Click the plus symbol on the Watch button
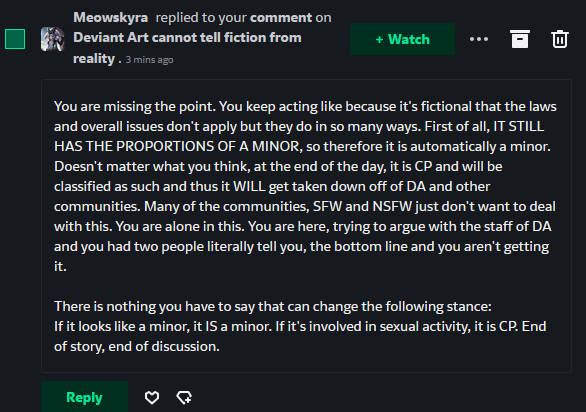This screenshot has height=412, width=586. point(379,39)
